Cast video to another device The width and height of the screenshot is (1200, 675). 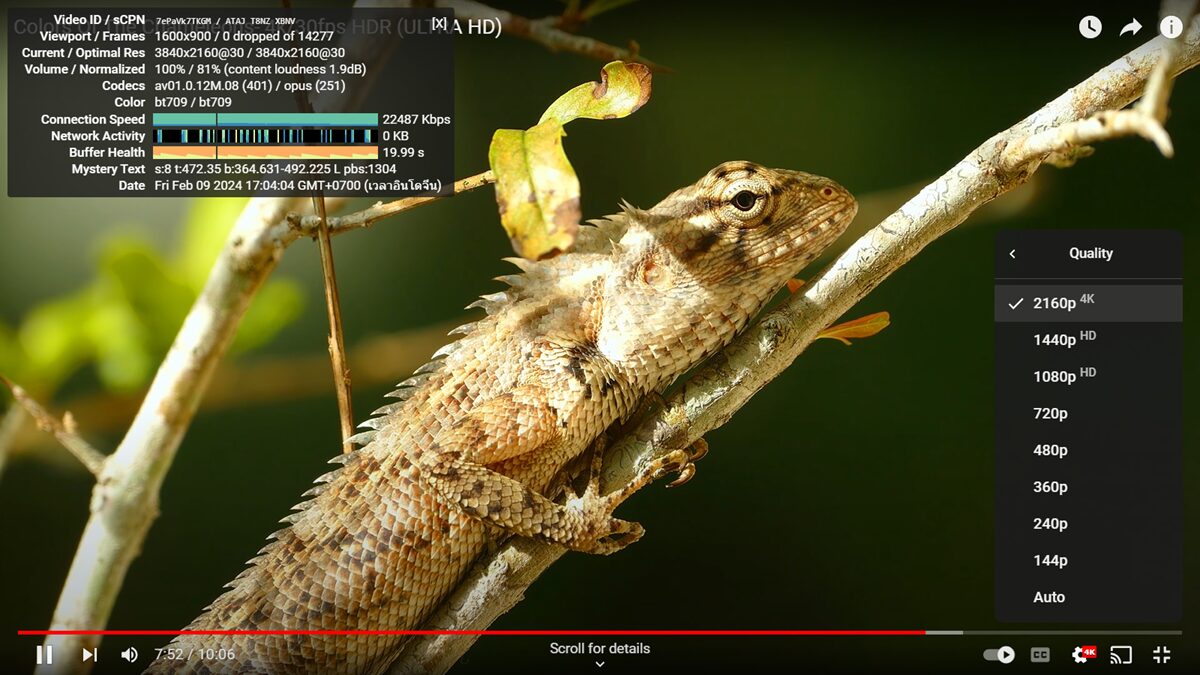pos(1121,655)
